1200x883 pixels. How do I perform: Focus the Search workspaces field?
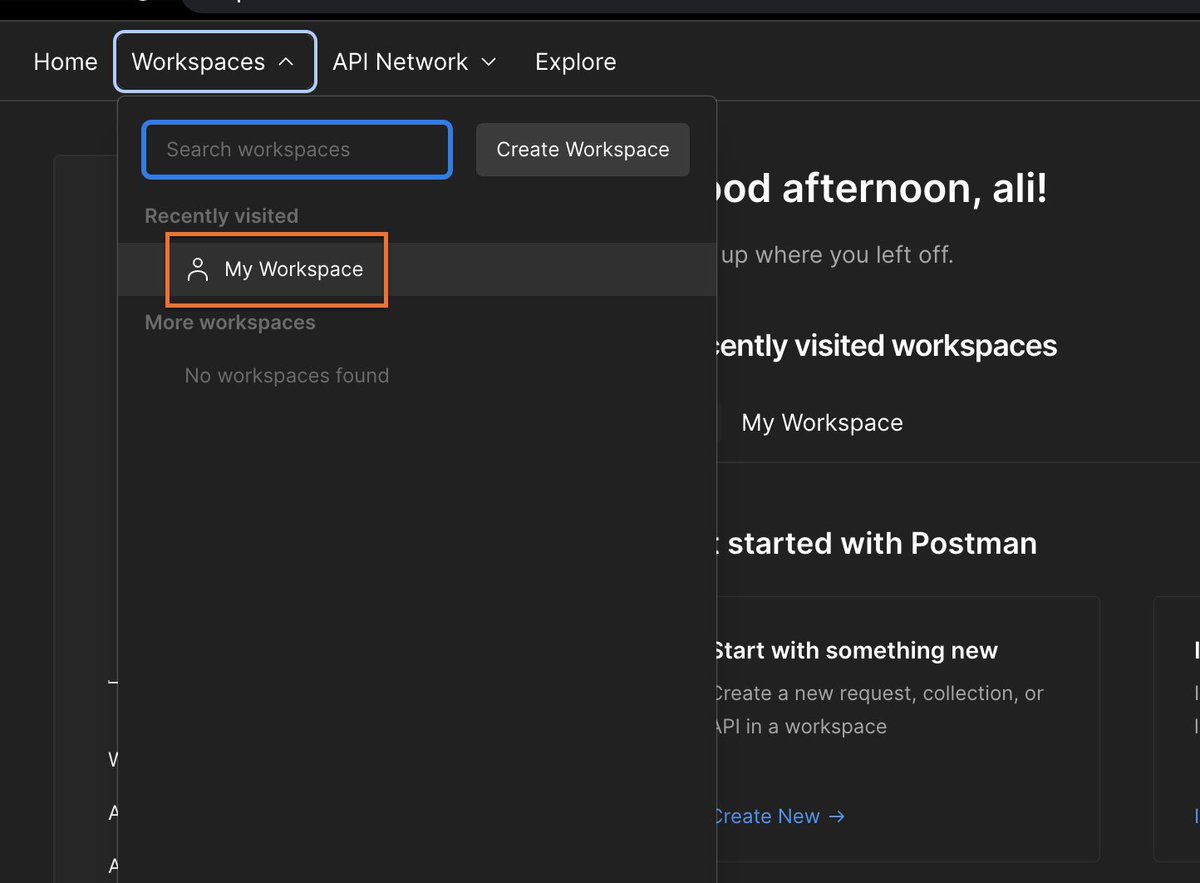[297, 150]
